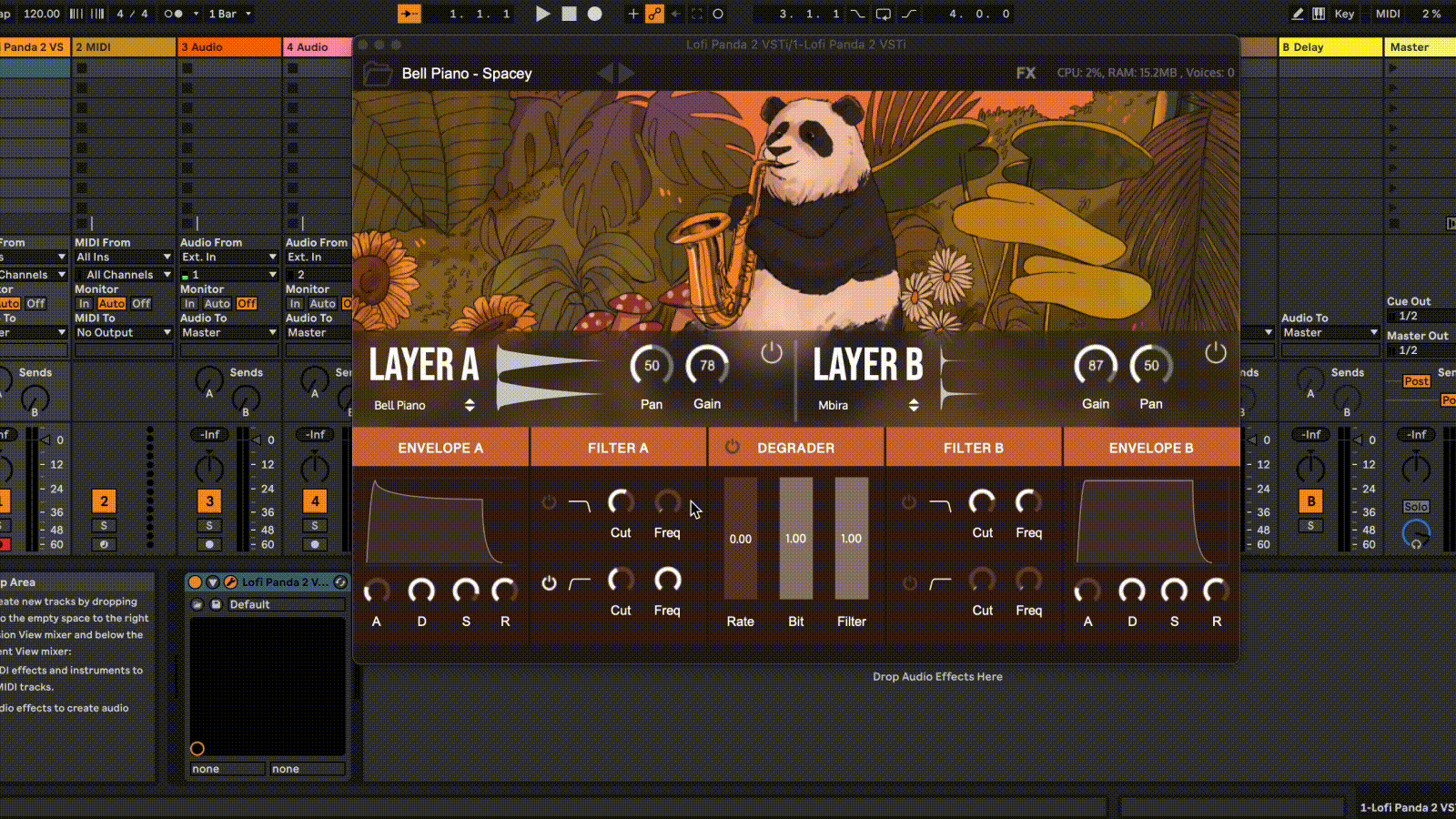The width and height of the screenshot is (1456, 819).
Task: Open MIDI From All Ins dropdown
Action: 124,258
